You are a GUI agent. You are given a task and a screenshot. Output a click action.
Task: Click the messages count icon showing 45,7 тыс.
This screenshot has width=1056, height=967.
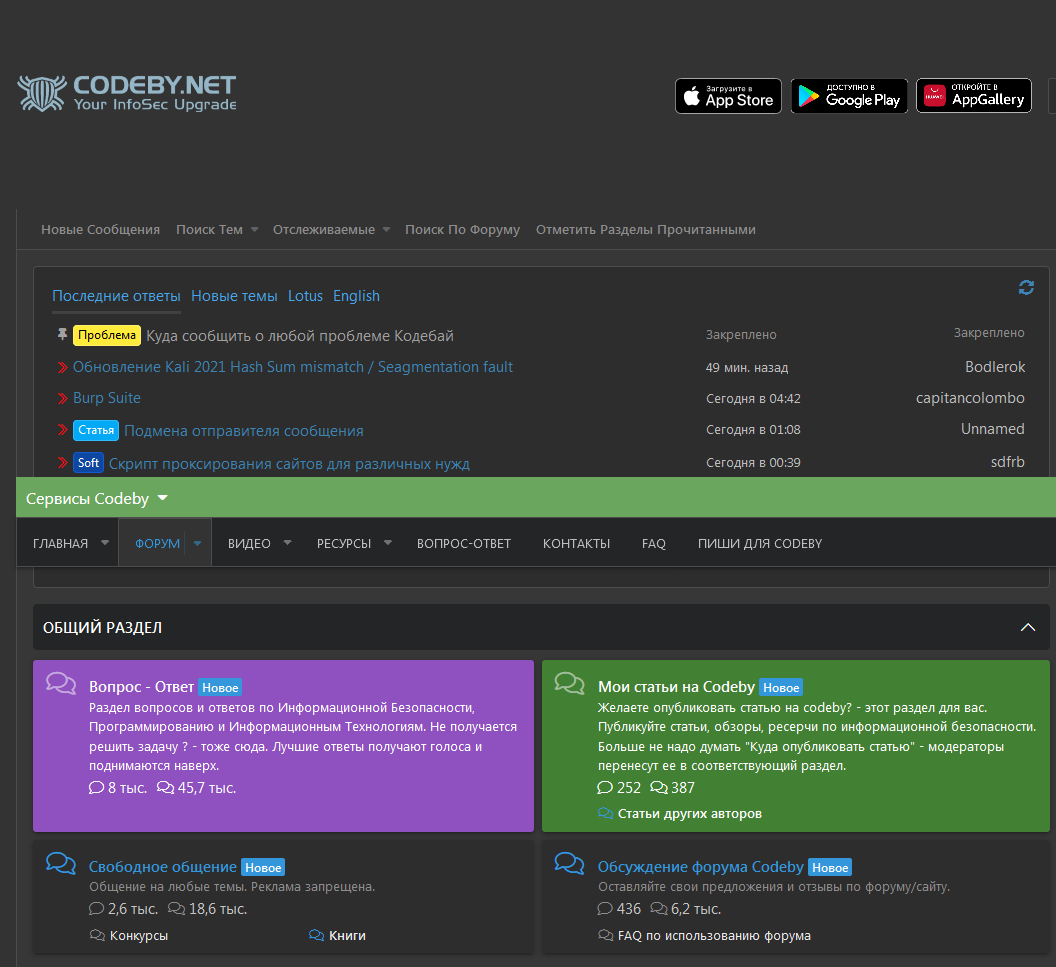click(x=165, y=787)
